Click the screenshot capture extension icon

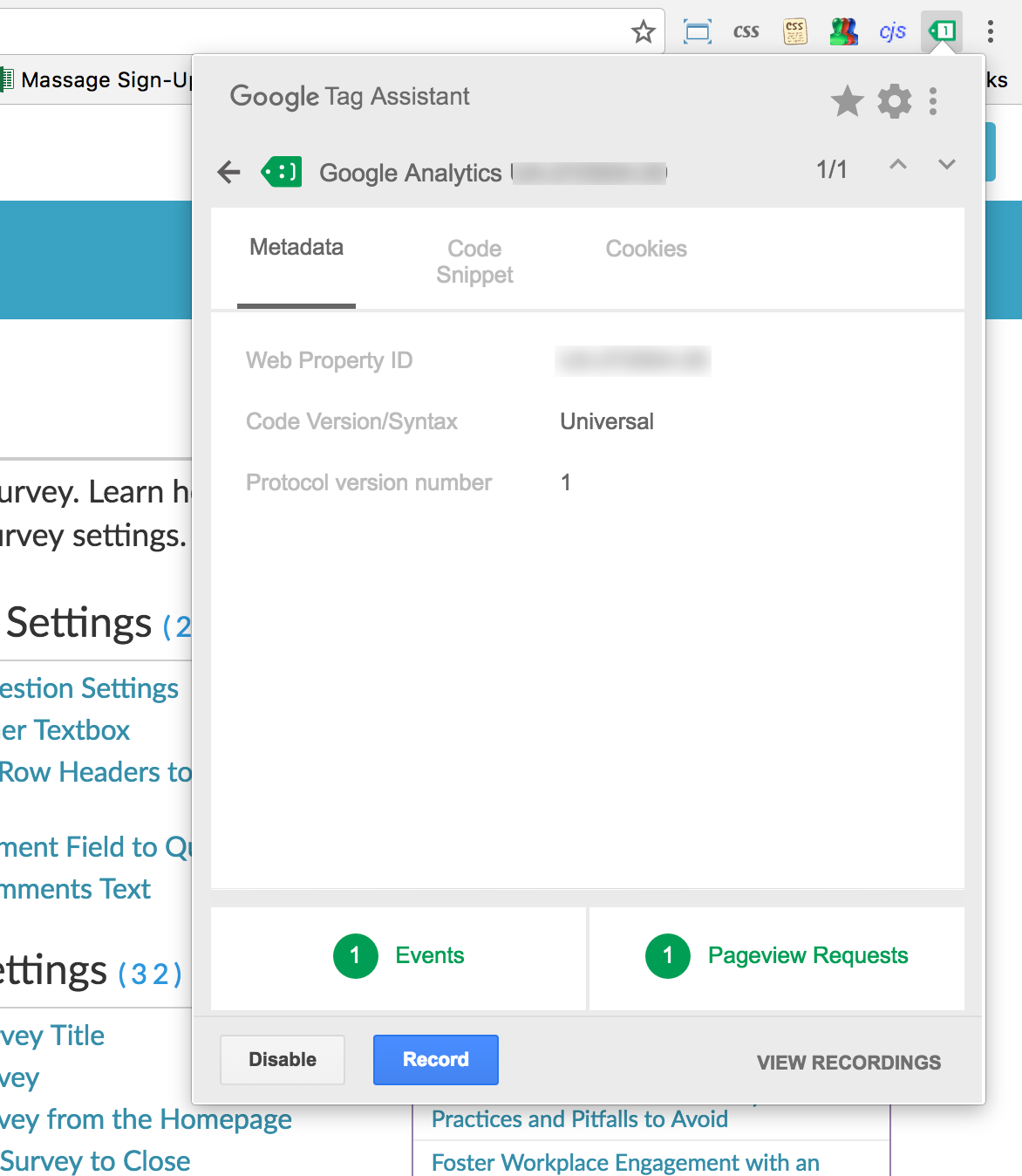point(698,32)
